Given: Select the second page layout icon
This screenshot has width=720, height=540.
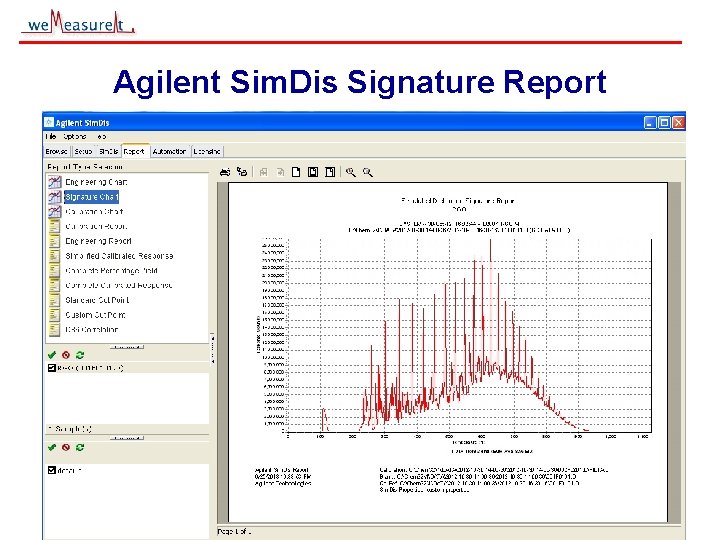Looking at the screenshot, I should coord(313,172).
